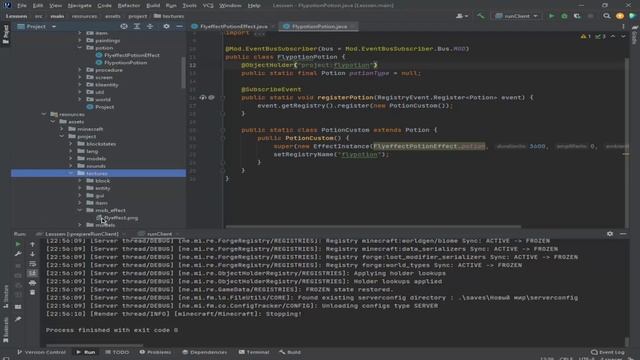Open the Event Log

click(608, 352)
